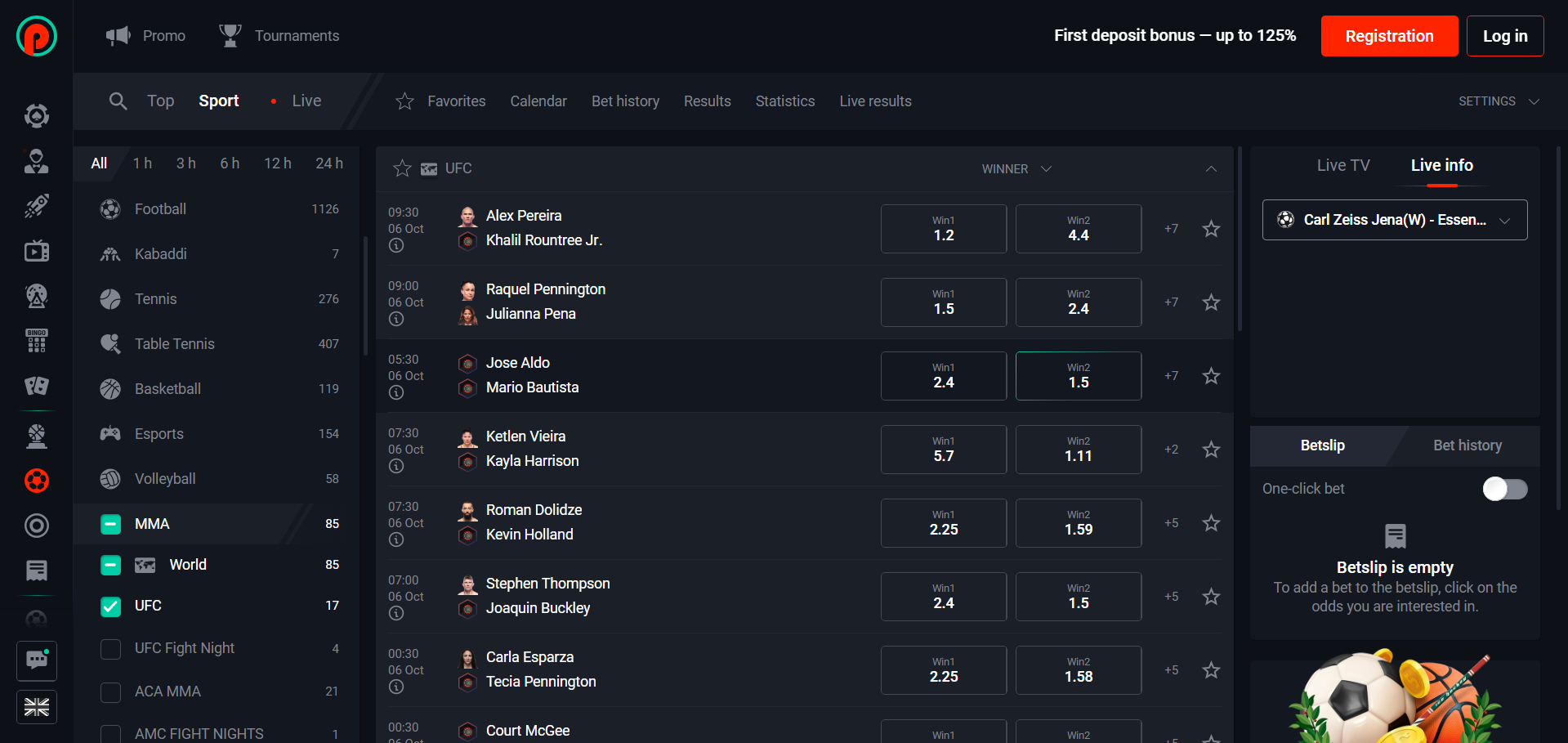The width and height of the screenshot is (1568, 743).
Task: Star the Alex Pereira fight as favorite
Action: tap(1211, 229)
